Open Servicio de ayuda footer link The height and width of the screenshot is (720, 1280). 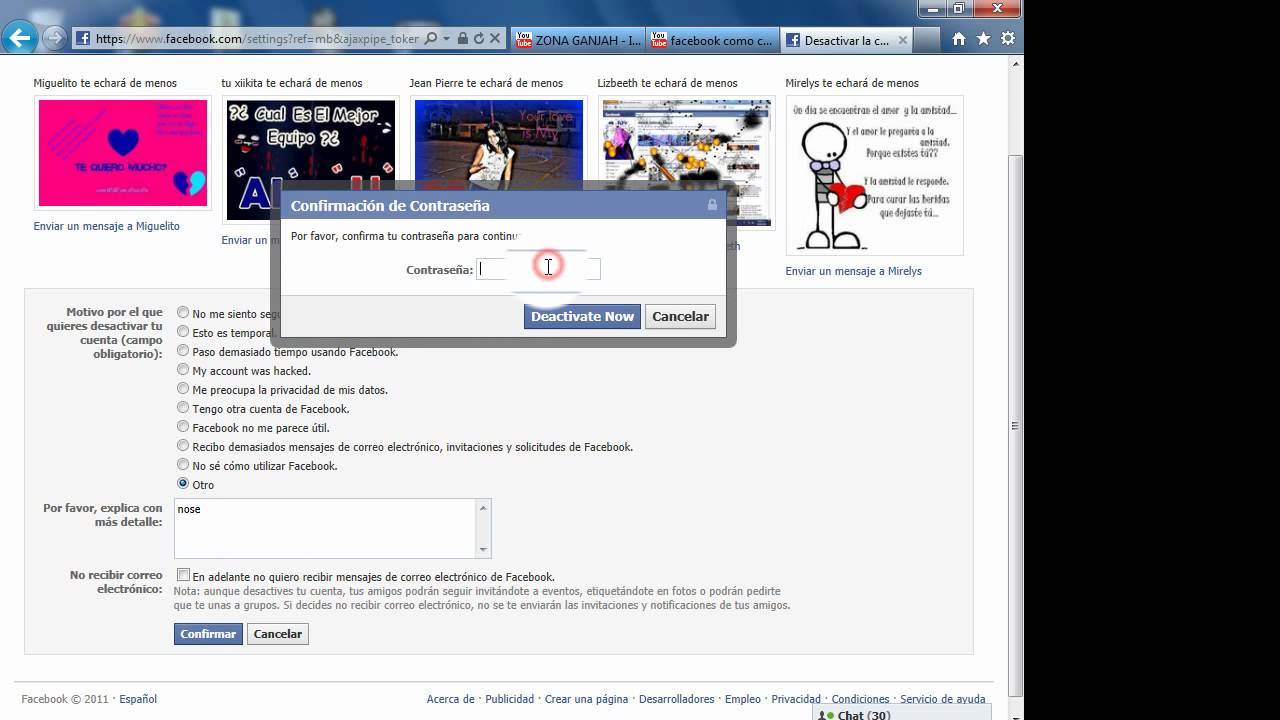[942, 699]
